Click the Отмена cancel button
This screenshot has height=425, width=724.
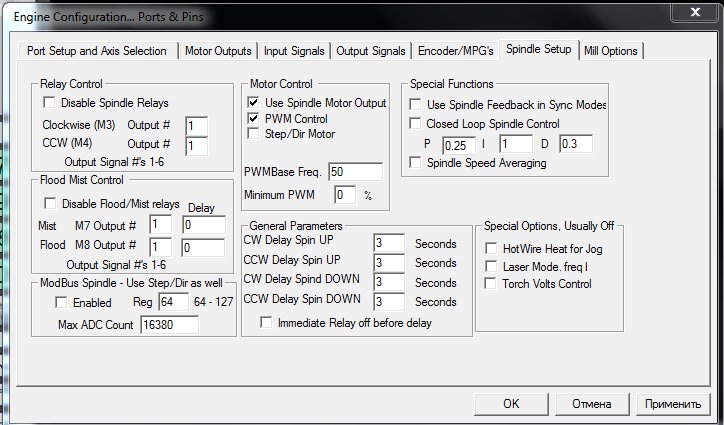point(587,404)
